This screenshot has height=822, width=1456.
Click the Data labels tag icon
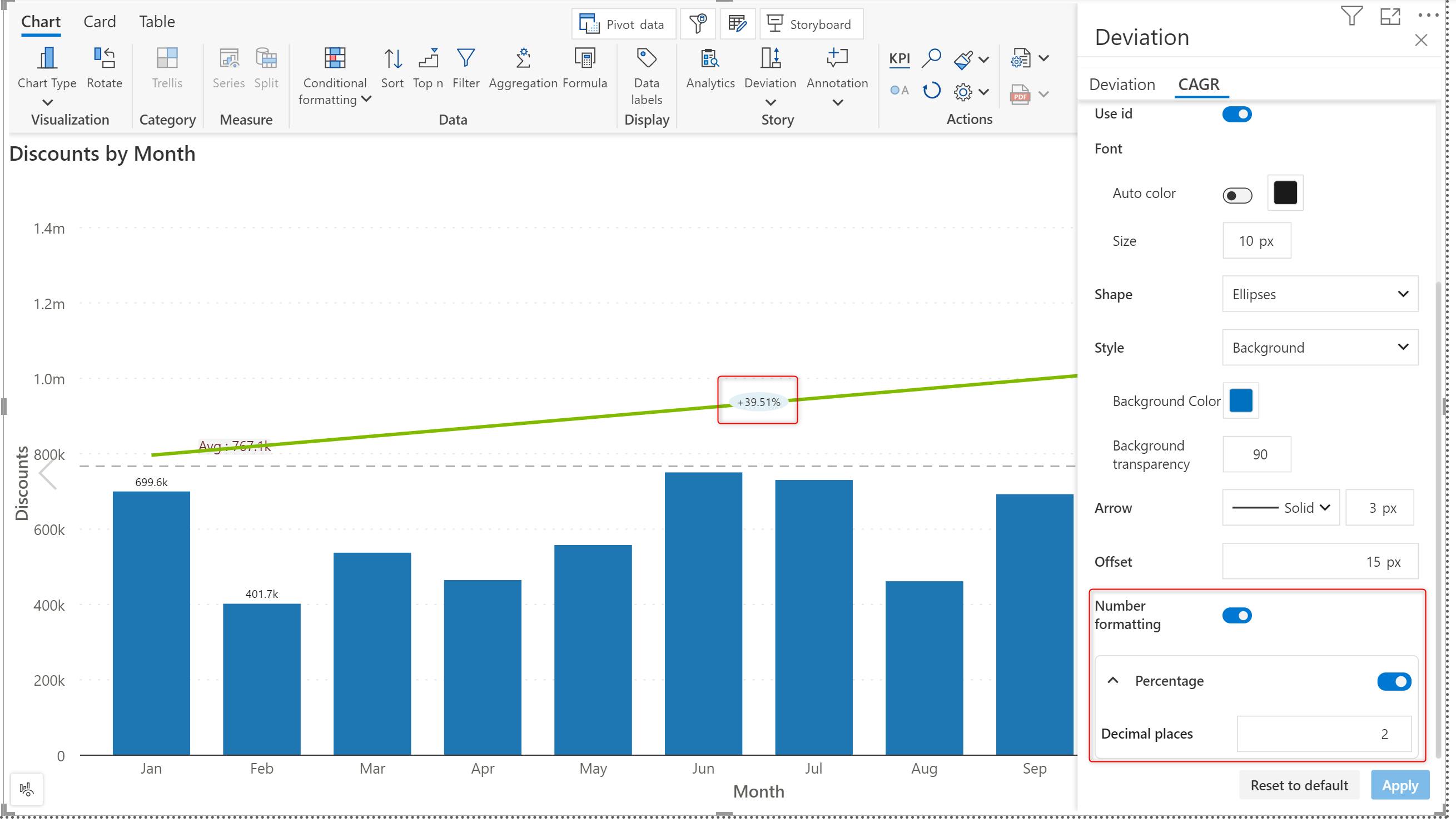646,58
